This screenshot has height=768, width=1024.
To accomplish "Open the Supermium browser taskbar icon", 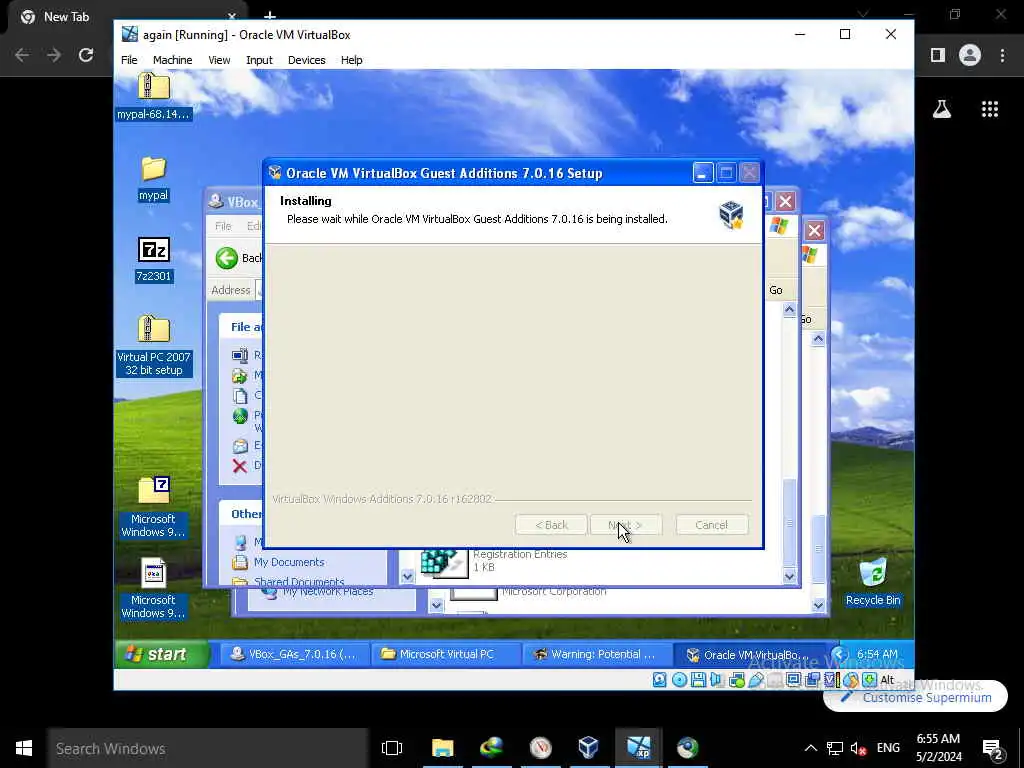I will coord(687,748).
